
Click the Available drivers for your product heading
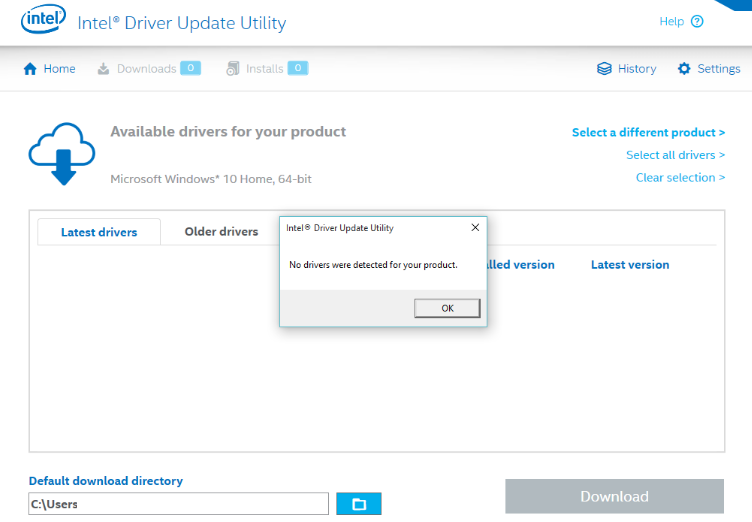pyautogui.click(x=228, y=131)
